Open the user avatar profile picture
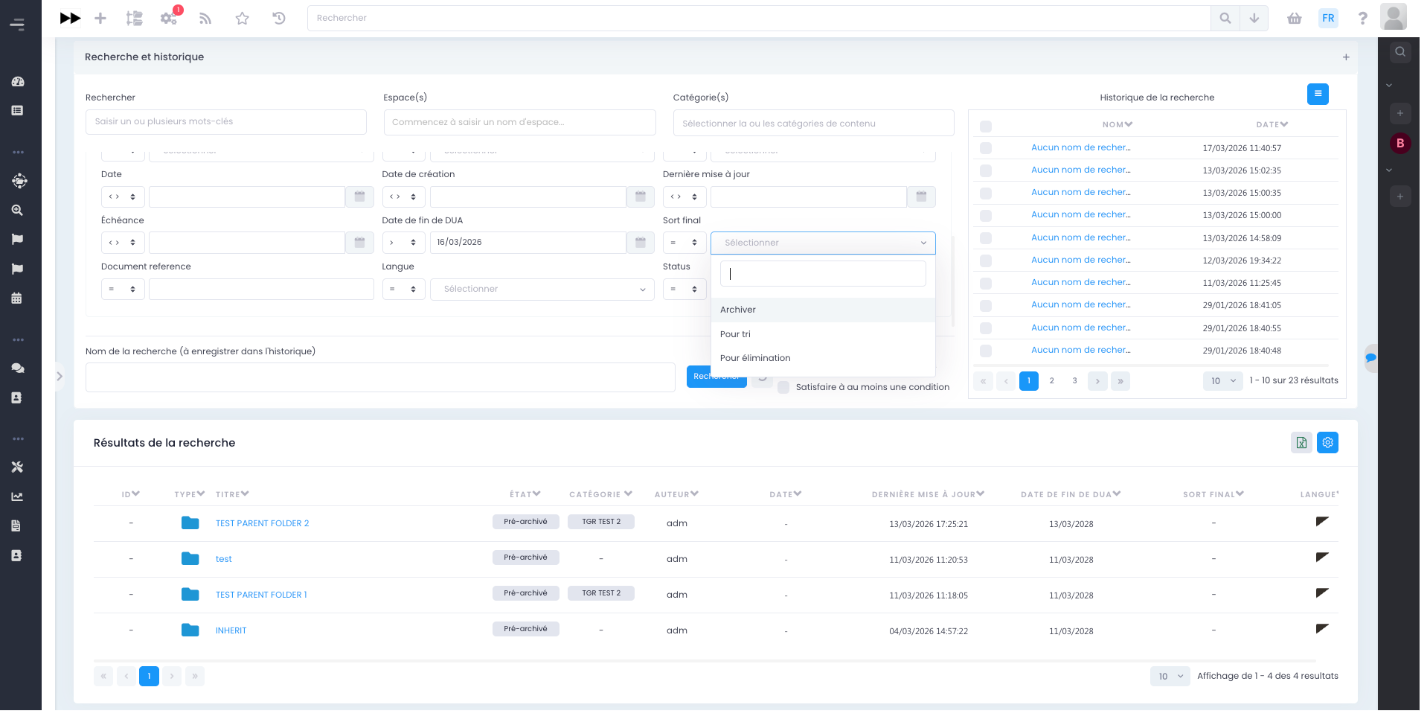The height and width of the screenshot is (711, 1420). pyautogui.click(x=1393, y=17)
